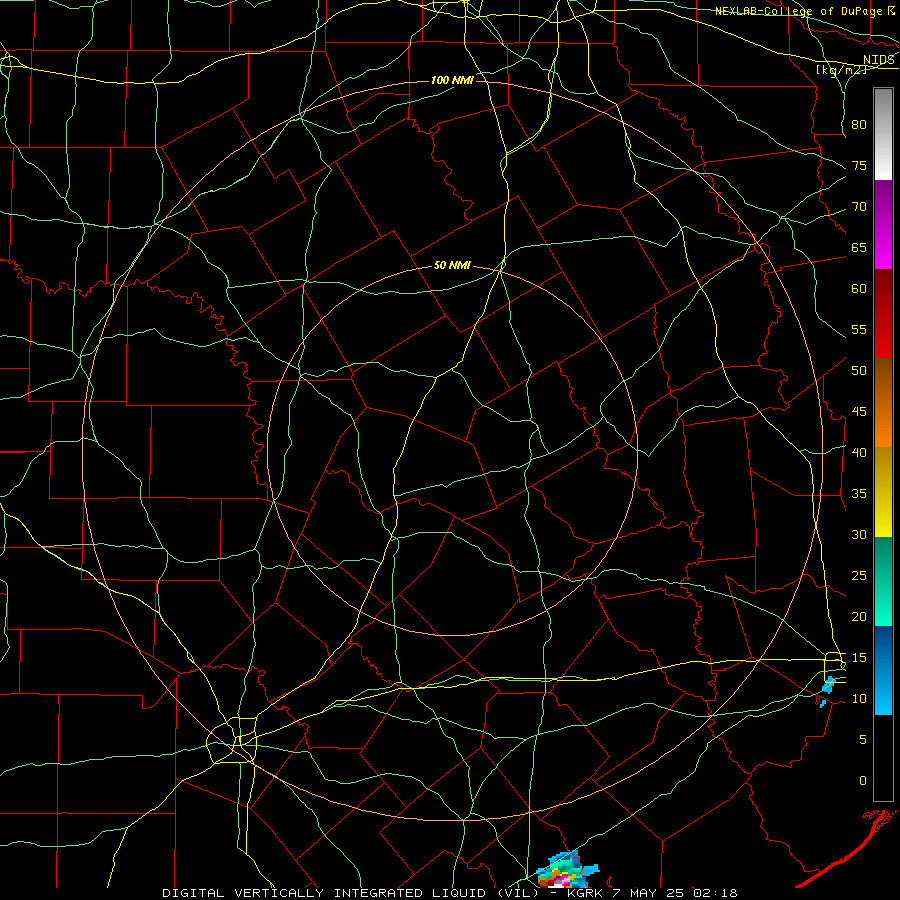Pick the black bottom segment of the legend
The height and width of the screenshot is (900, 900).
coord(883,758)
